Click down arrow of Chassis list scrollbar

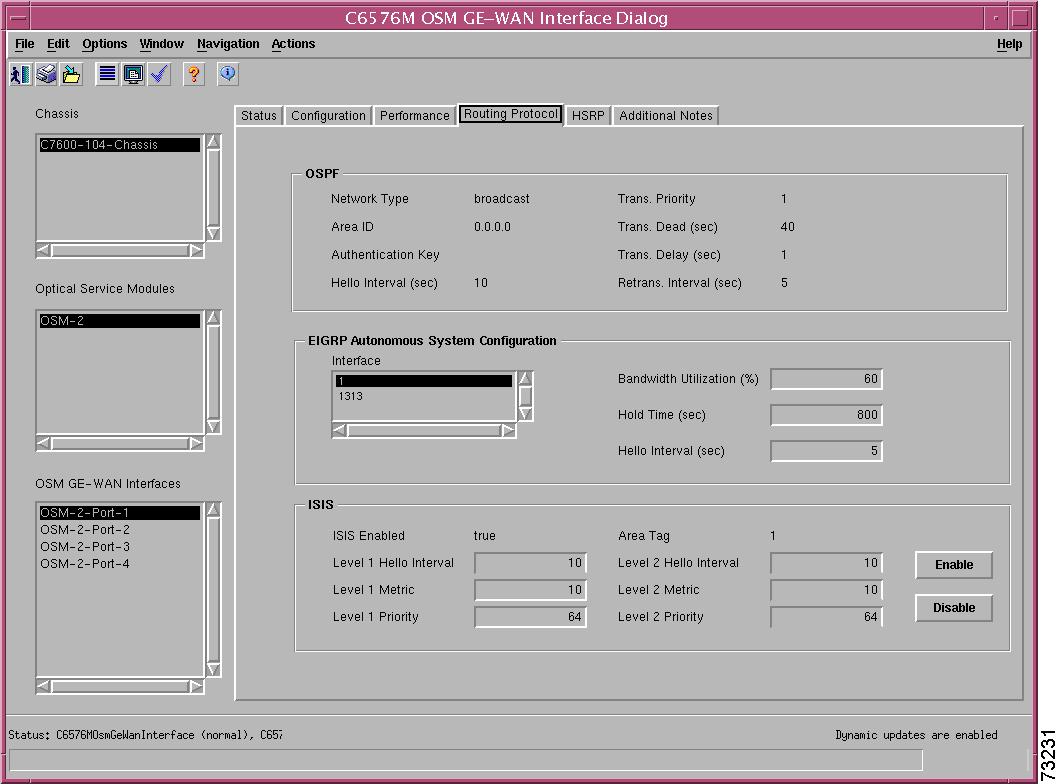213,233
